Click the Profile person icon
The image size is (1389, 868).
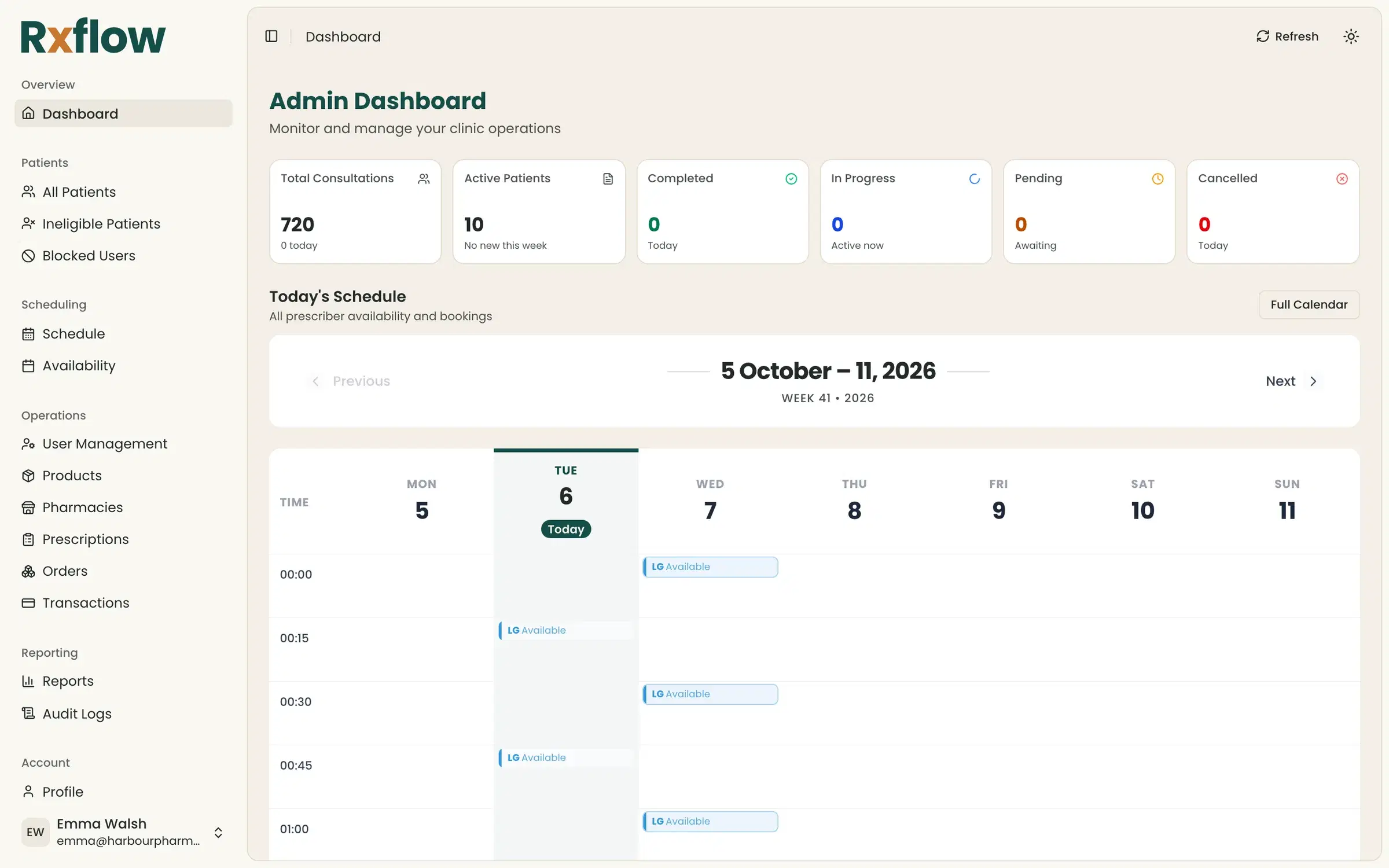tap(28, 791)
